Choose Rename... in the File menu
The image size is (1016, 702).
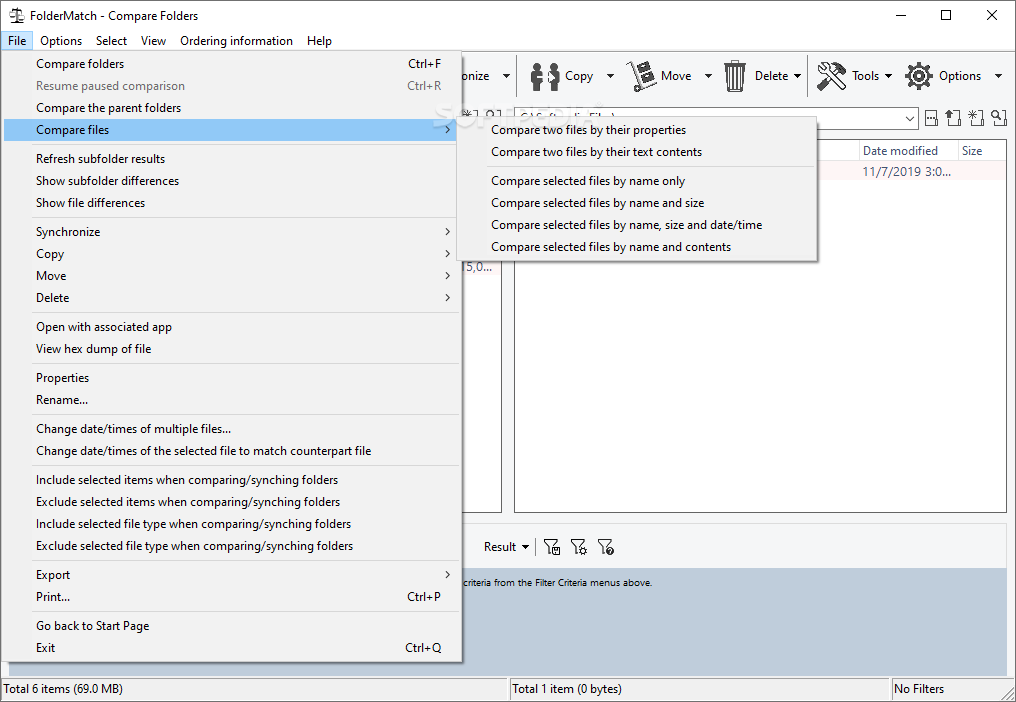pyautogui.click(x=231, y=401)
